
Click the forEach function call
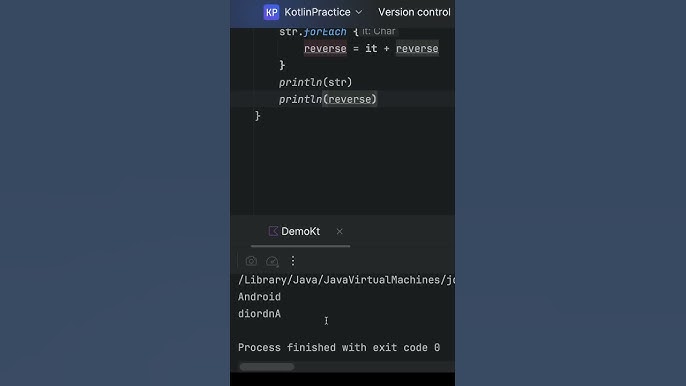(x=325, y=32)
